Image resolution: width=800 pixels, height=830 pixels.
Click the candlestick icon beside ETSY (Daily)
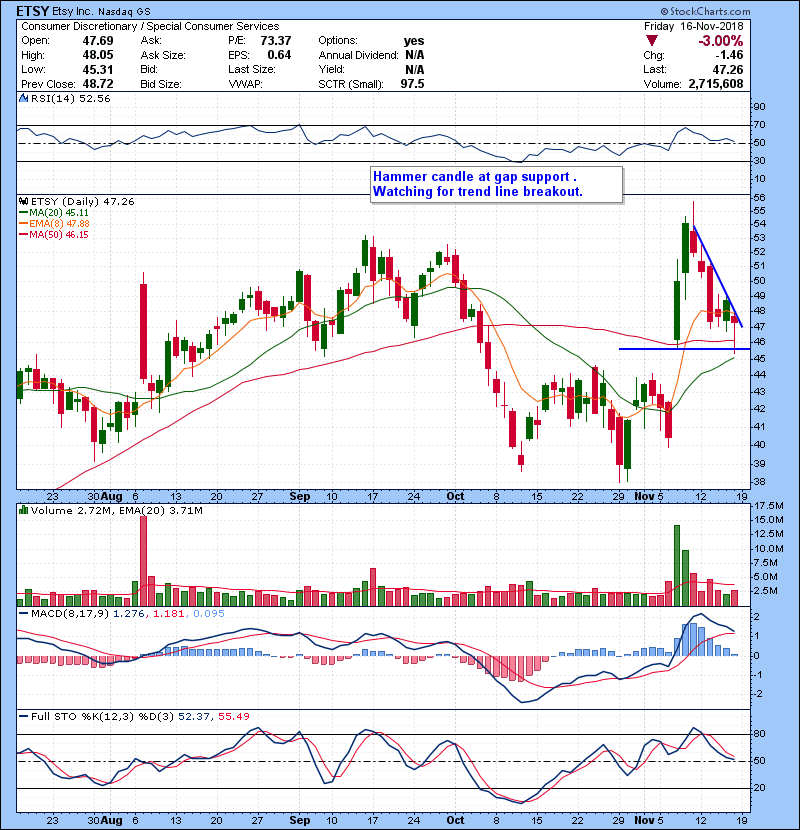23,201
